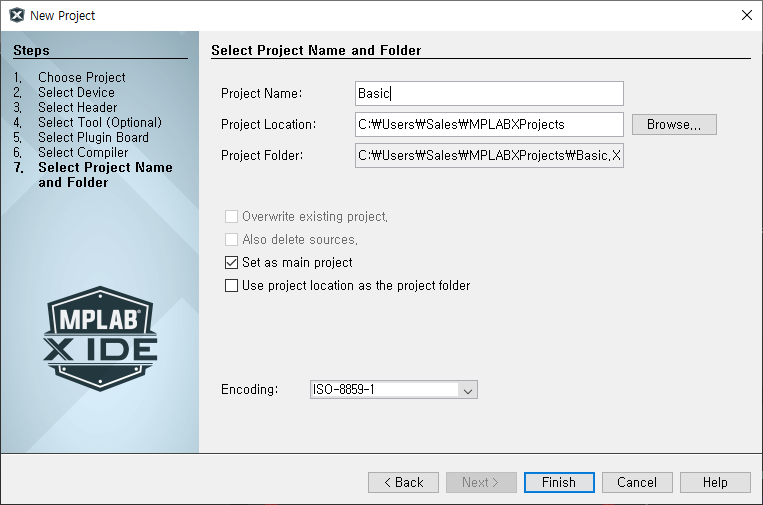Uncheck Set as main project
The height and width of the screenshot is (505, 763).
[231, 263]
